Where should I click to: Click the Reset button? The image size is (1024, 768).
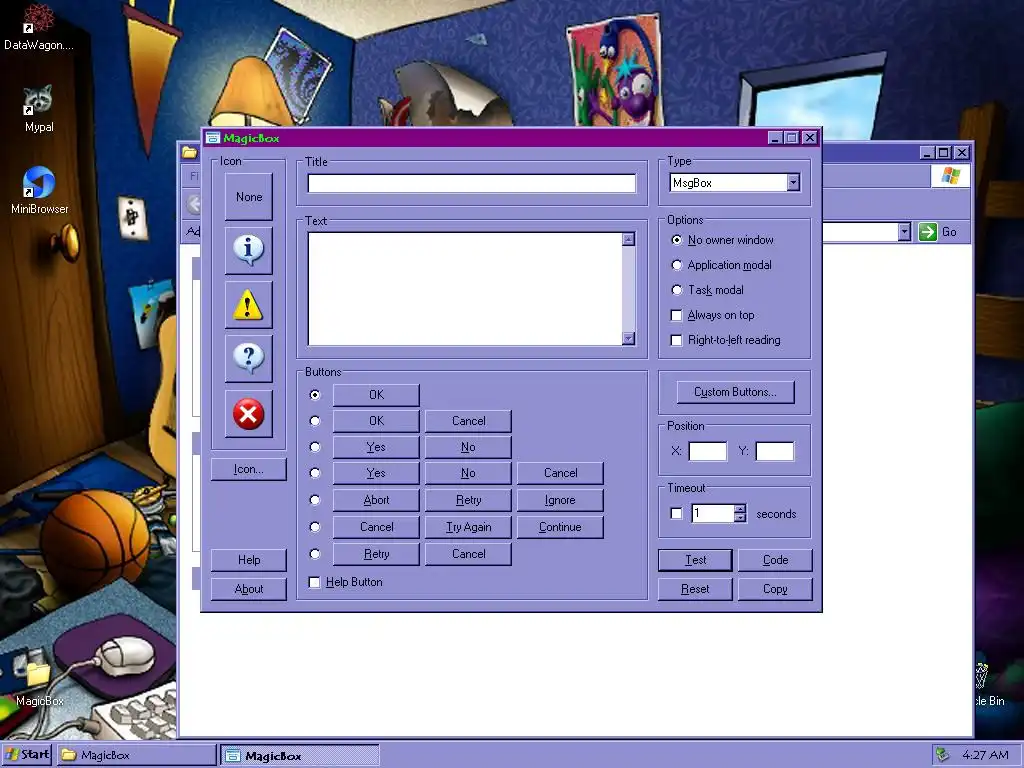coord(696,589)
